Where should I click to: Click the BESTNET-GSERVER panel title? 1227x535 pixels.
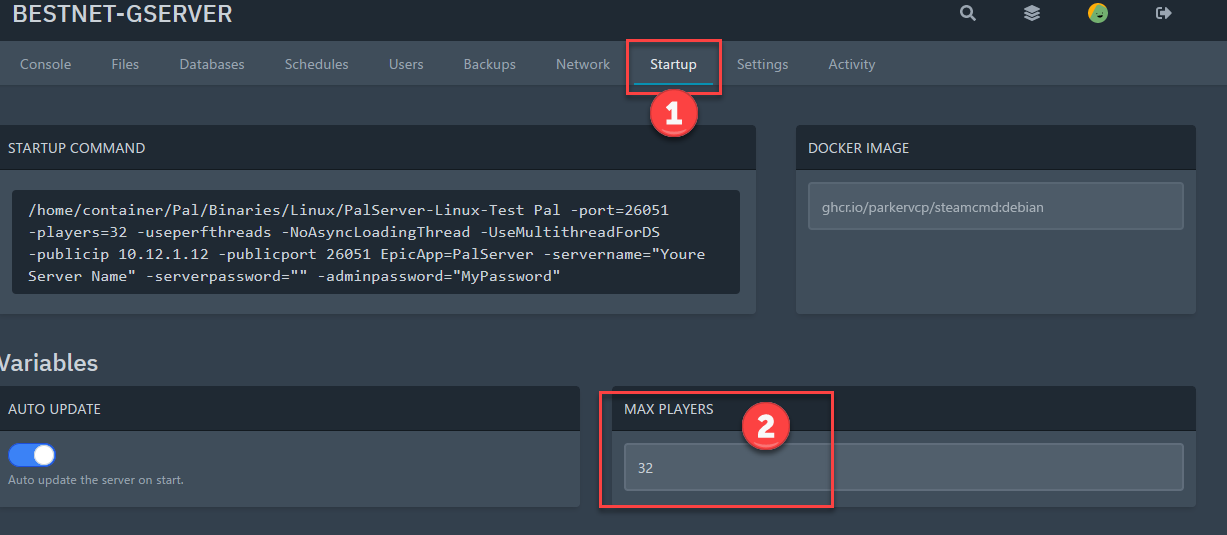click(x=122, y=14)
